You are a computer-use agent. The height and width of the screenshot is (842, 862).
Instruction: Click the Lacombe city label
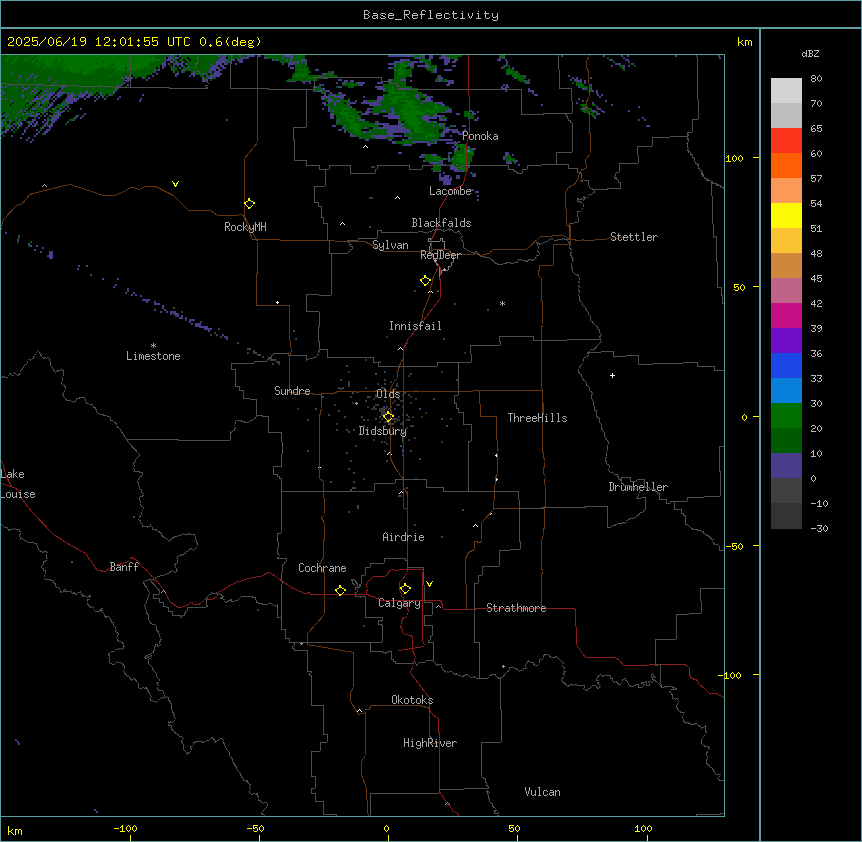click(450, 191)
